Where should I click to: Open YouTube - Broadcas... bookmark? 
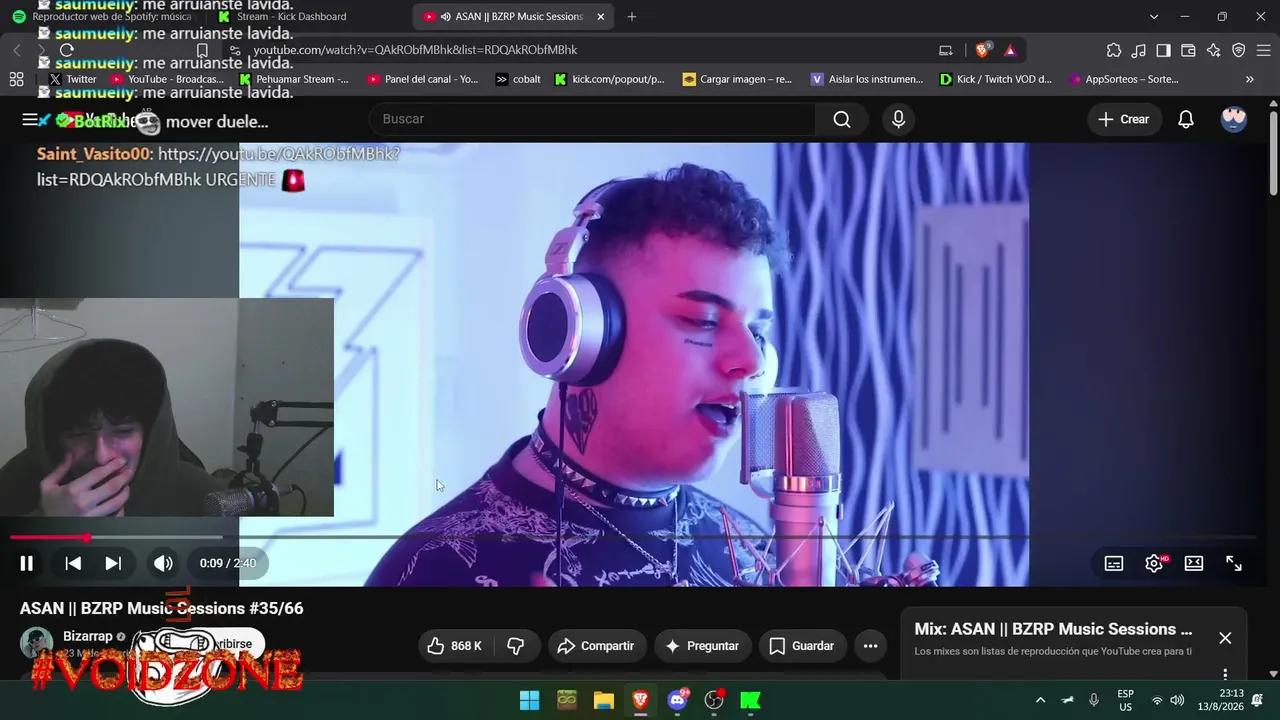[x=168, y=79]
